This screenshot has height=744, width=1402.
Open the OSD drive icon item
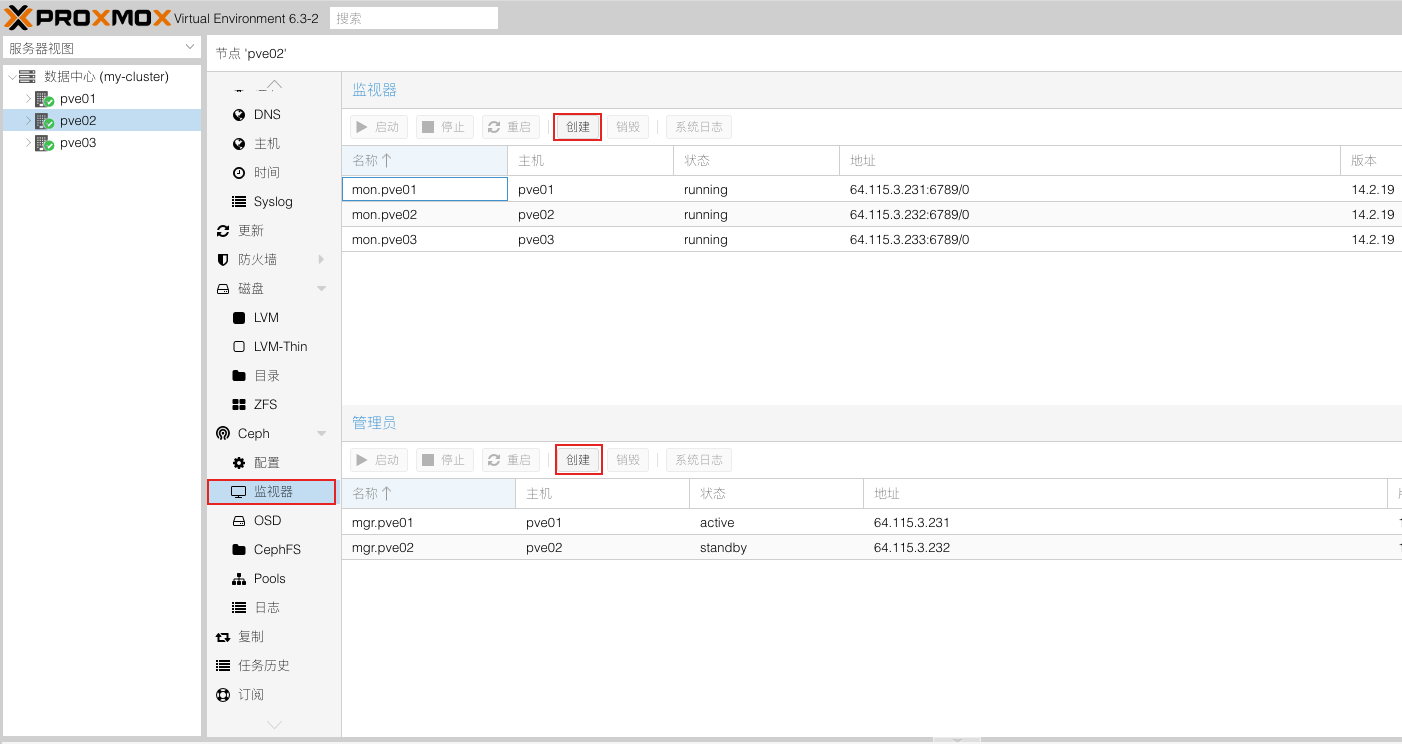coord(239,521)
